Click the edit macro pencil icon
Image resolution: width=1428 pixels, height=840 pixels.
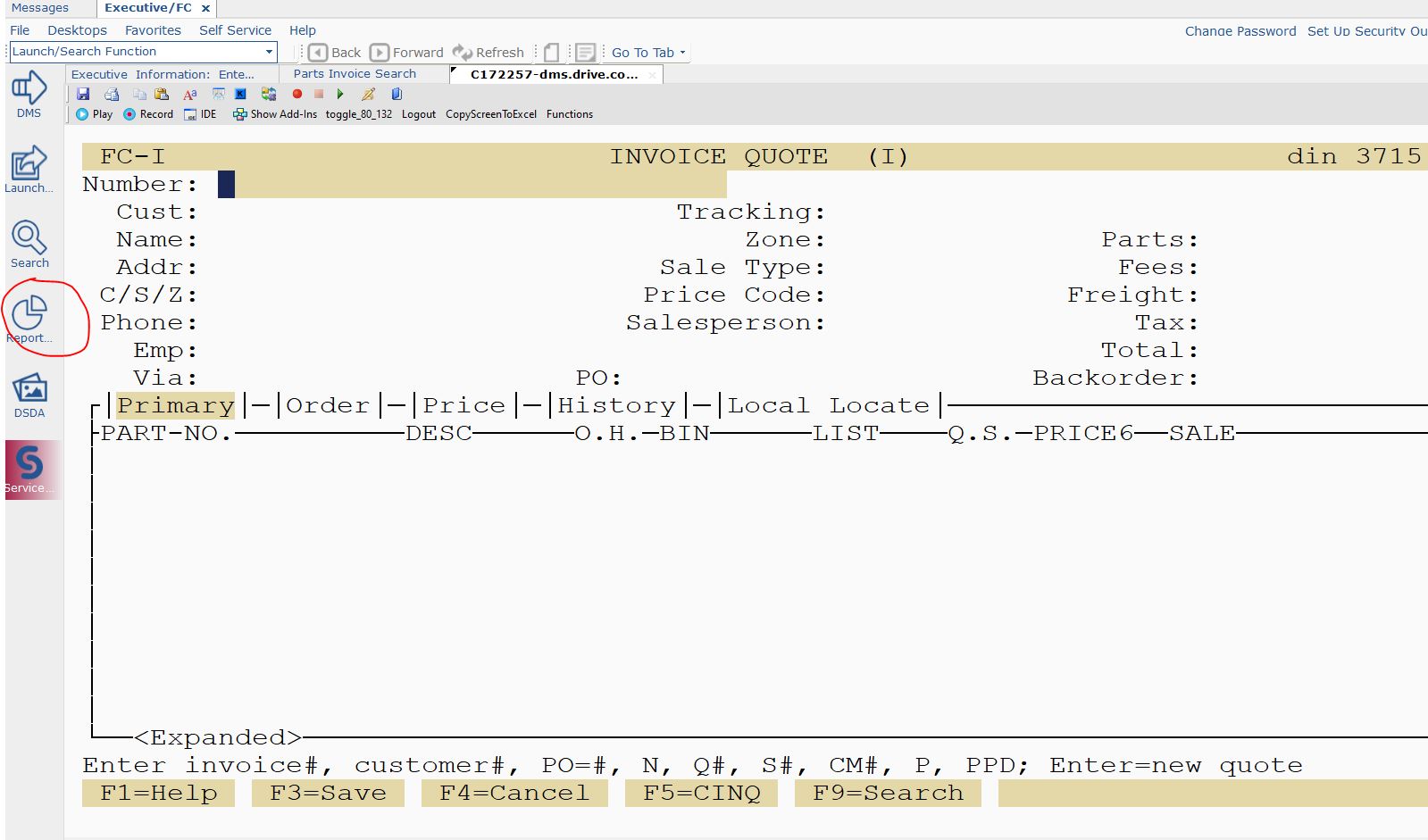tap(368, 94)
